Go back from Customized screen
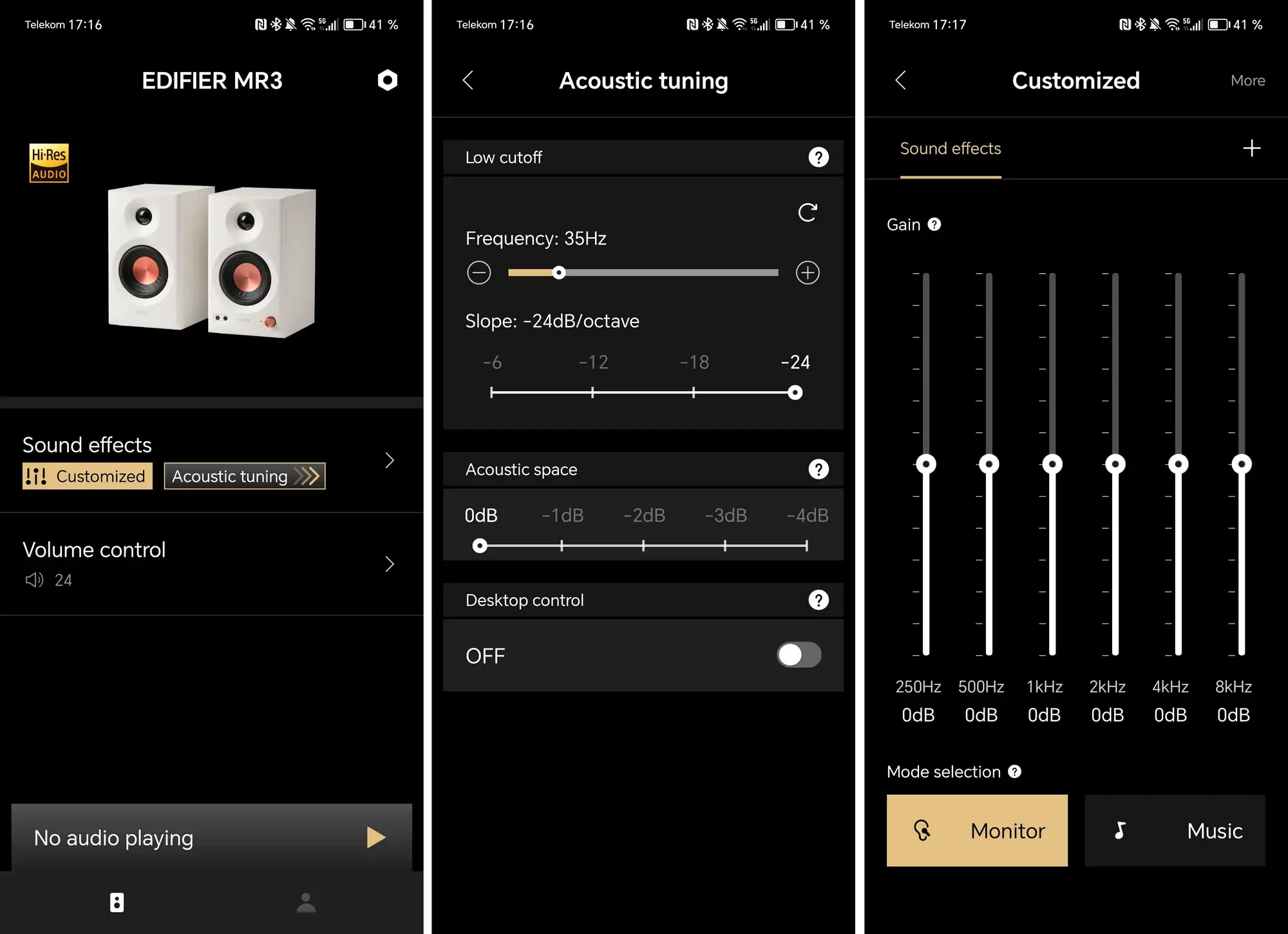 click(901, 81)
